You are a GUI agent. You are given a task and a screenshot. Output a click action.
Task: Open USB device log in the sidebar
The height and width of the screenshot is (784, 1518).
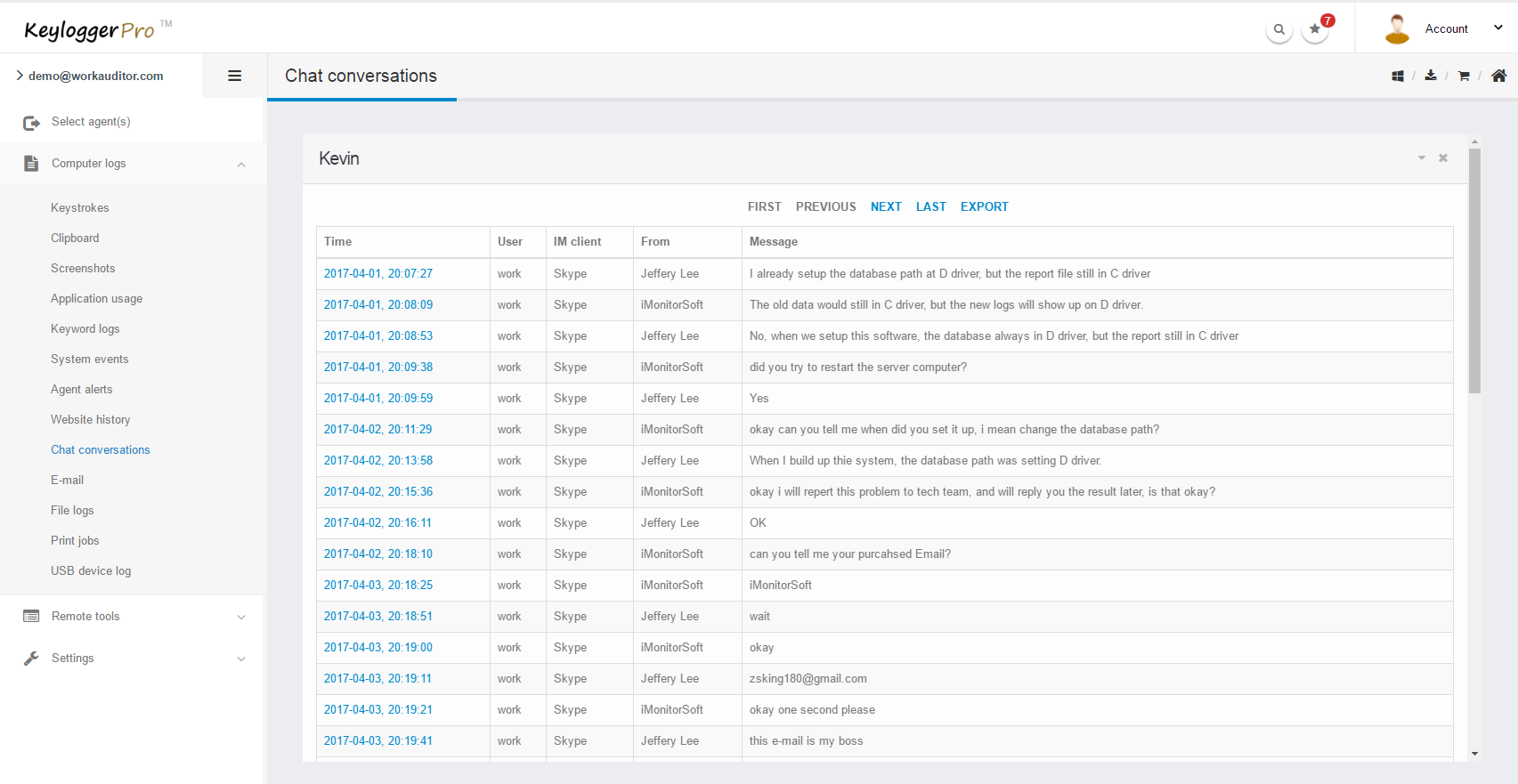(91, 570)
